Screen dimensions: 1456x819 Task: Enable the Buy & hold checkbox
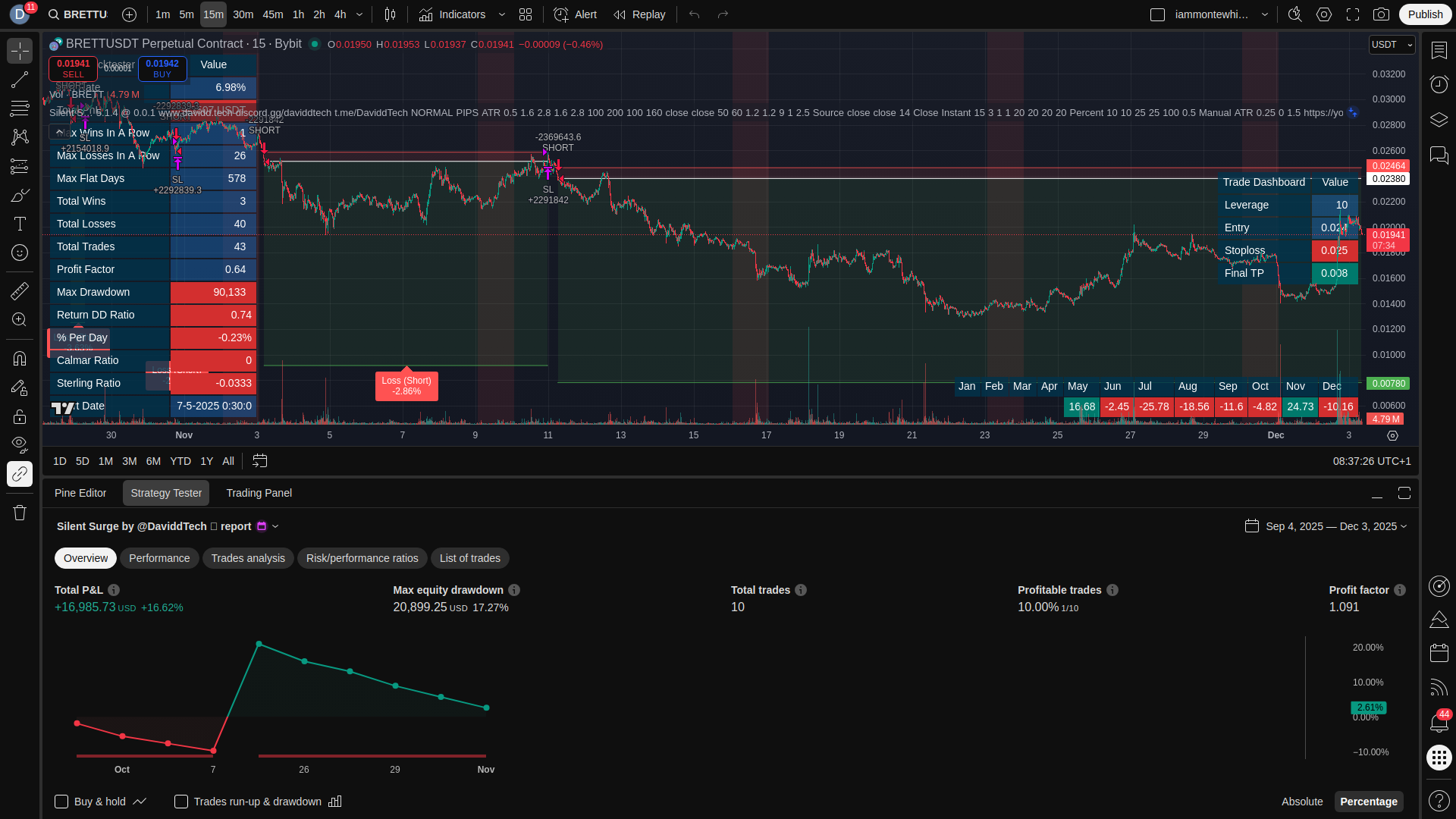pos(61,802)
